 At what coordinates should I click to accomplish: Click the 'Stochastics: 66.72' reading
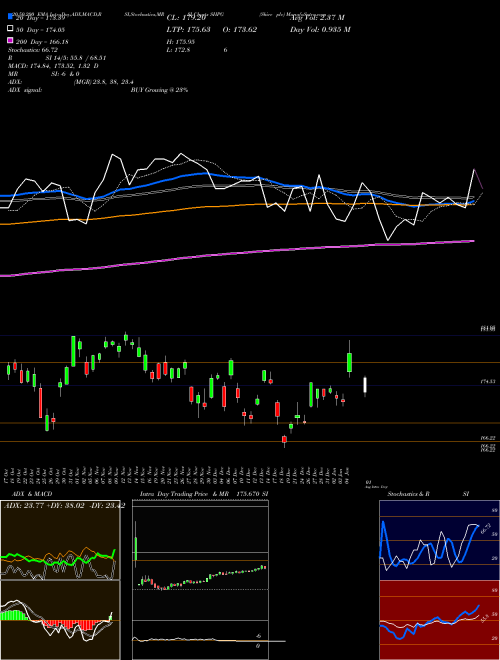coord(33,50)
